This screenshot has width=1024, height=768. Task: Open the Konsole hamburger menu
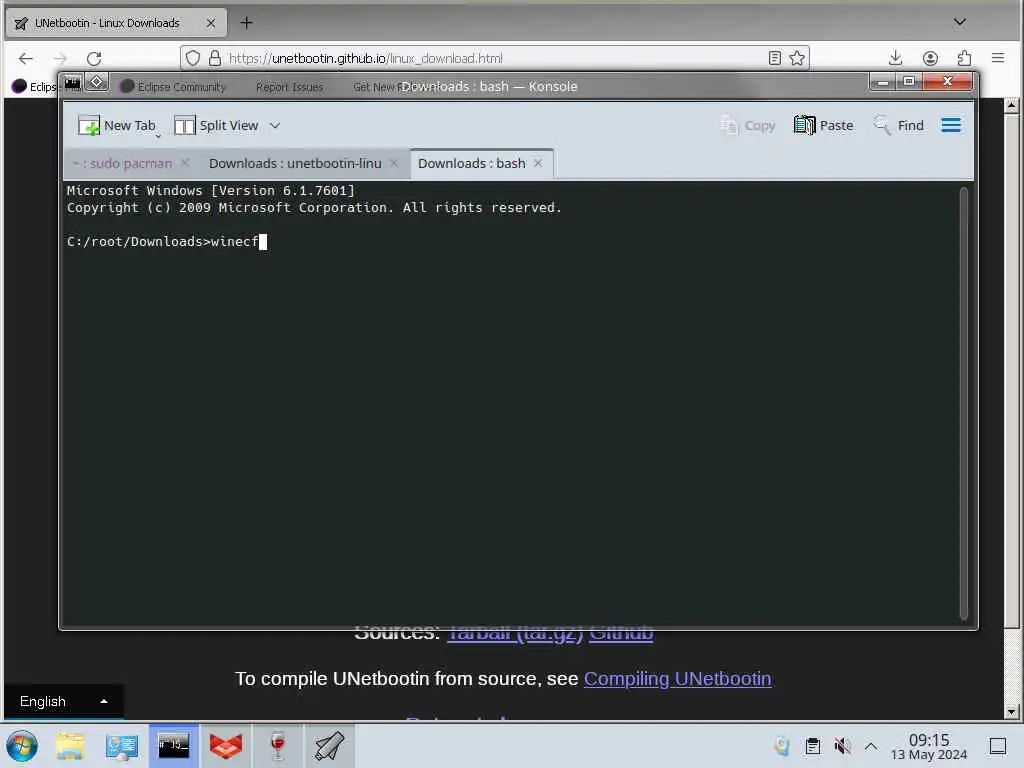(951, 125)
